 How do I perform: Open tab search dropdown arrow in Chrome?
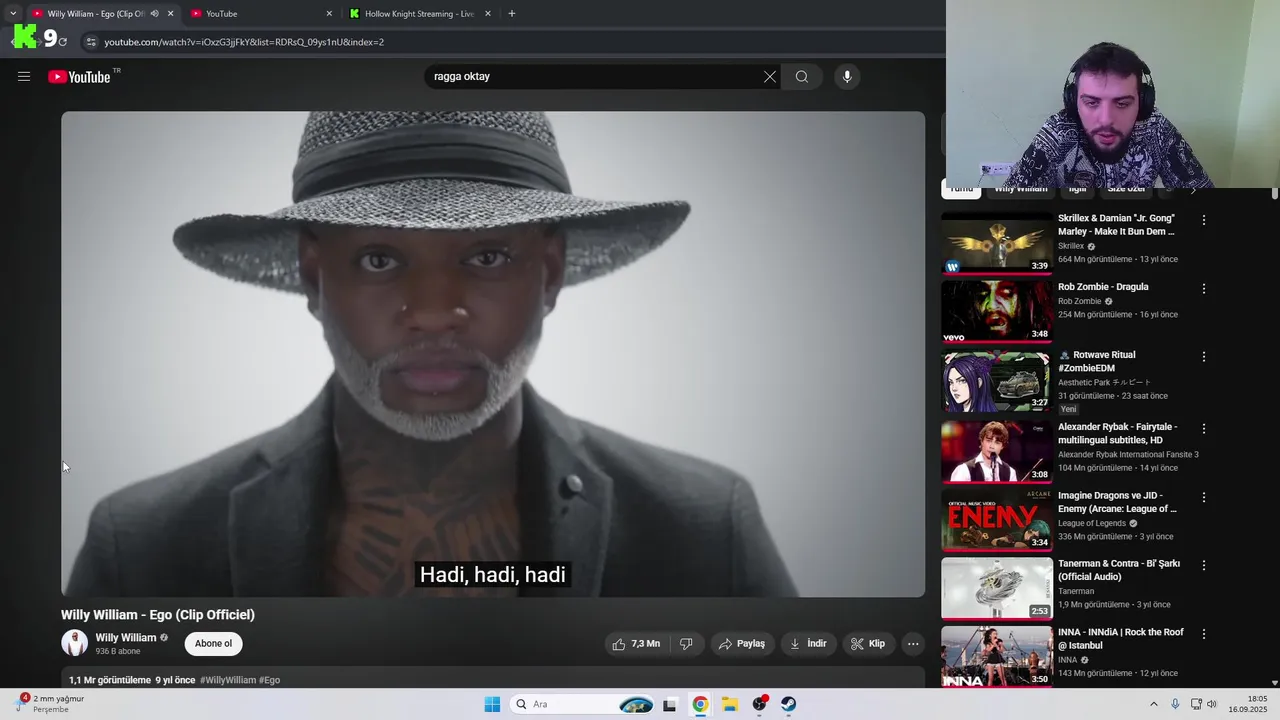(x=13, y=14)
